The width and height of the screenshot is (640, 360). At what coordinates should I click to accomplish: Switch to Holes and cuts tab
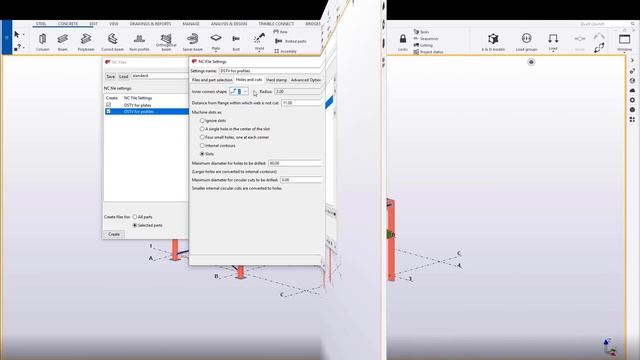[249, 80]
